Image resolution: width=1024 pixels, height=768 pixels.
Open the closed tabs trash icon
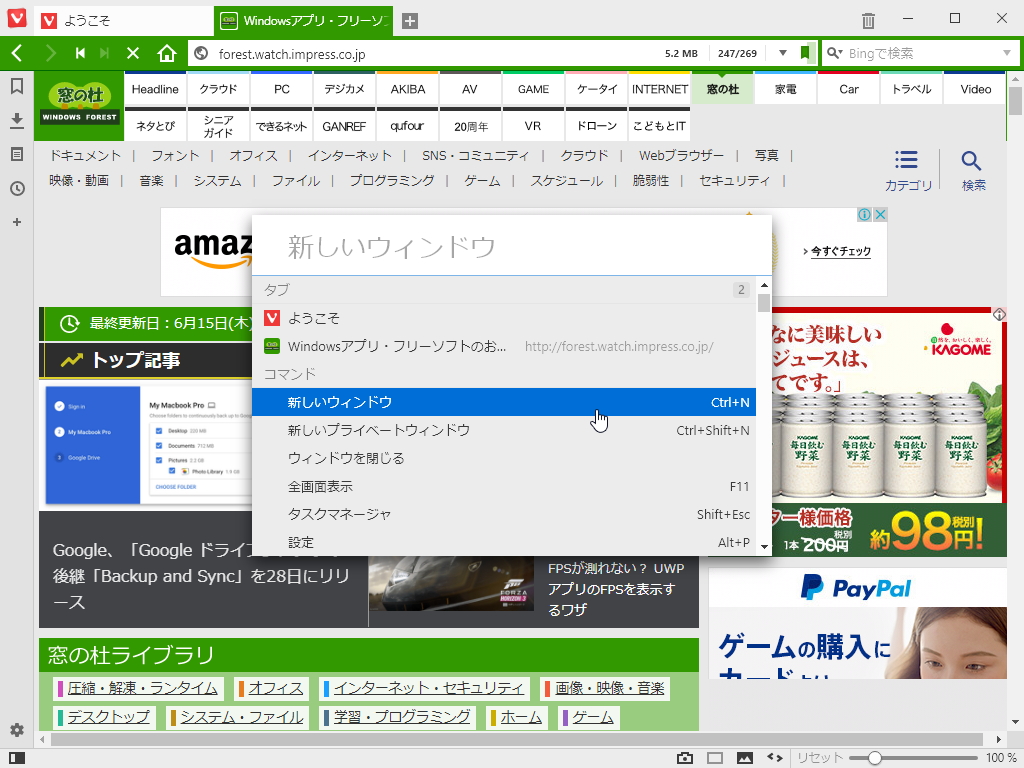pyautogui.click(x=866, y=18)
